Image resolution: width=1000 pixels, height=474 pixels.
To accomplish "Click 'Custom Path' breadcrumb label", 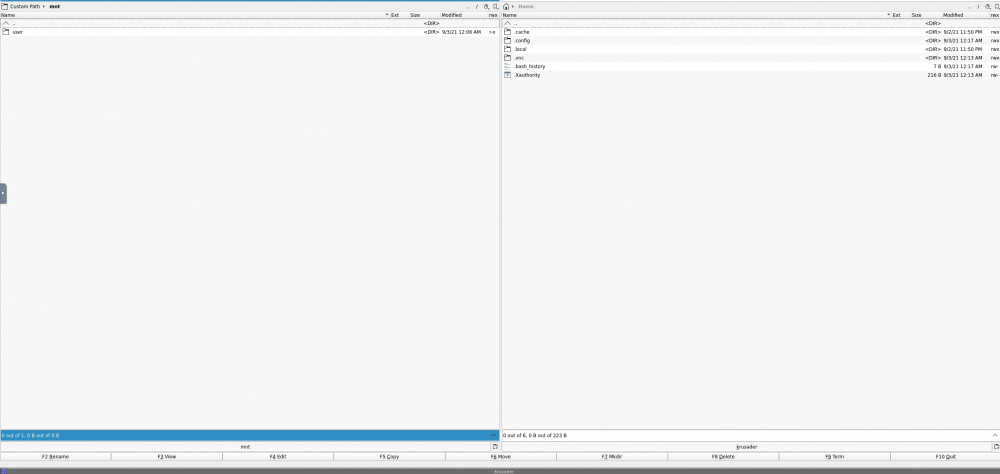I will coord(25,6).
